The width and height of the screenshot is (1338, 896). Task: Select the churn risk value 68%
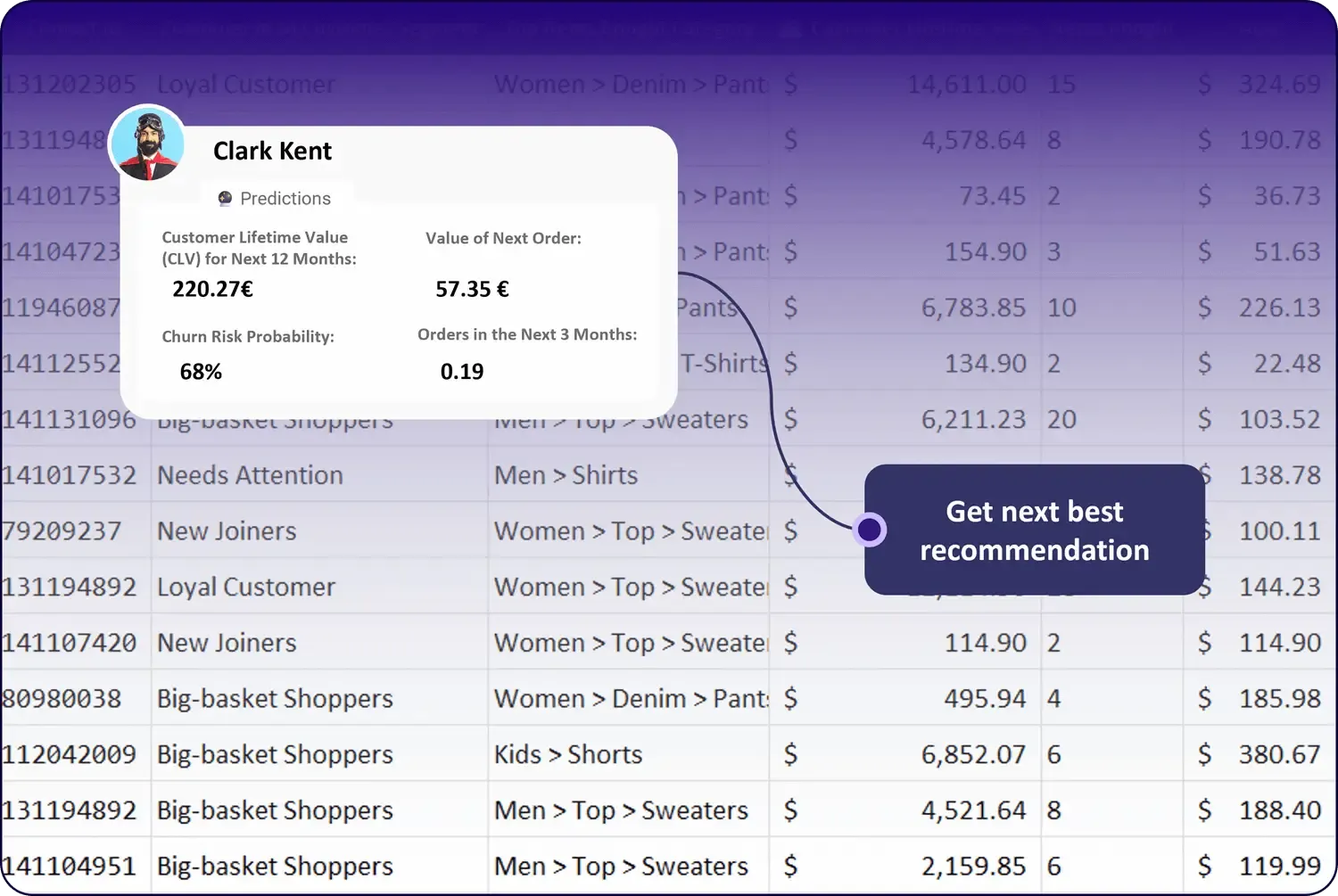(x=201, y=372)
